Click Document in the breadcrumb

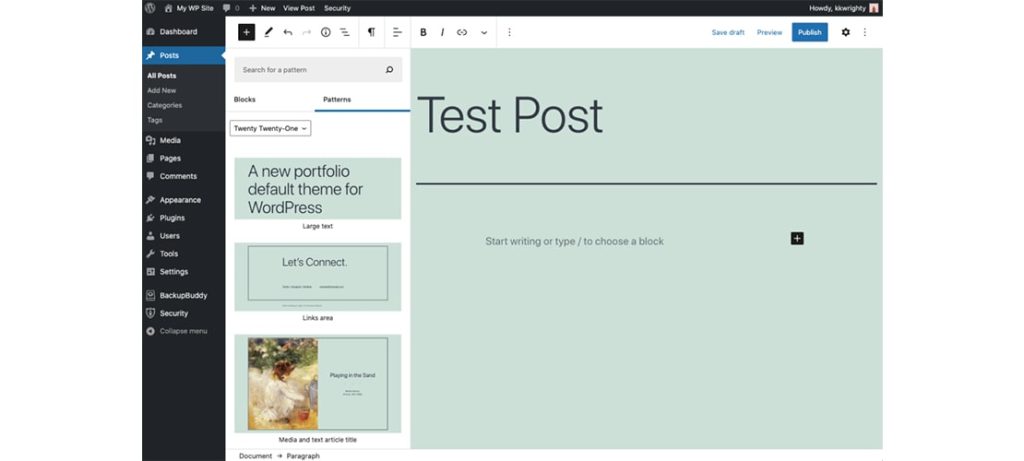click(x=255, y=456)
